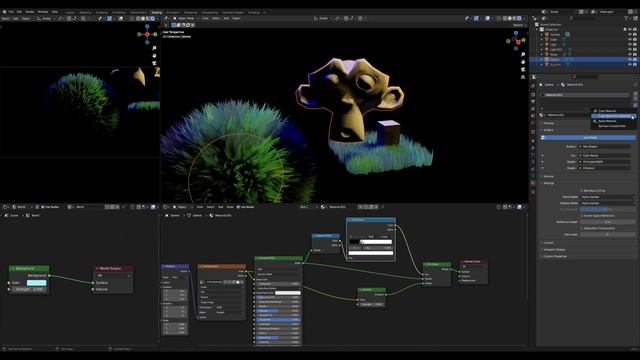Open the Render properties tab icon
Viewport: 640px width, 360px height.
point(533,95)
